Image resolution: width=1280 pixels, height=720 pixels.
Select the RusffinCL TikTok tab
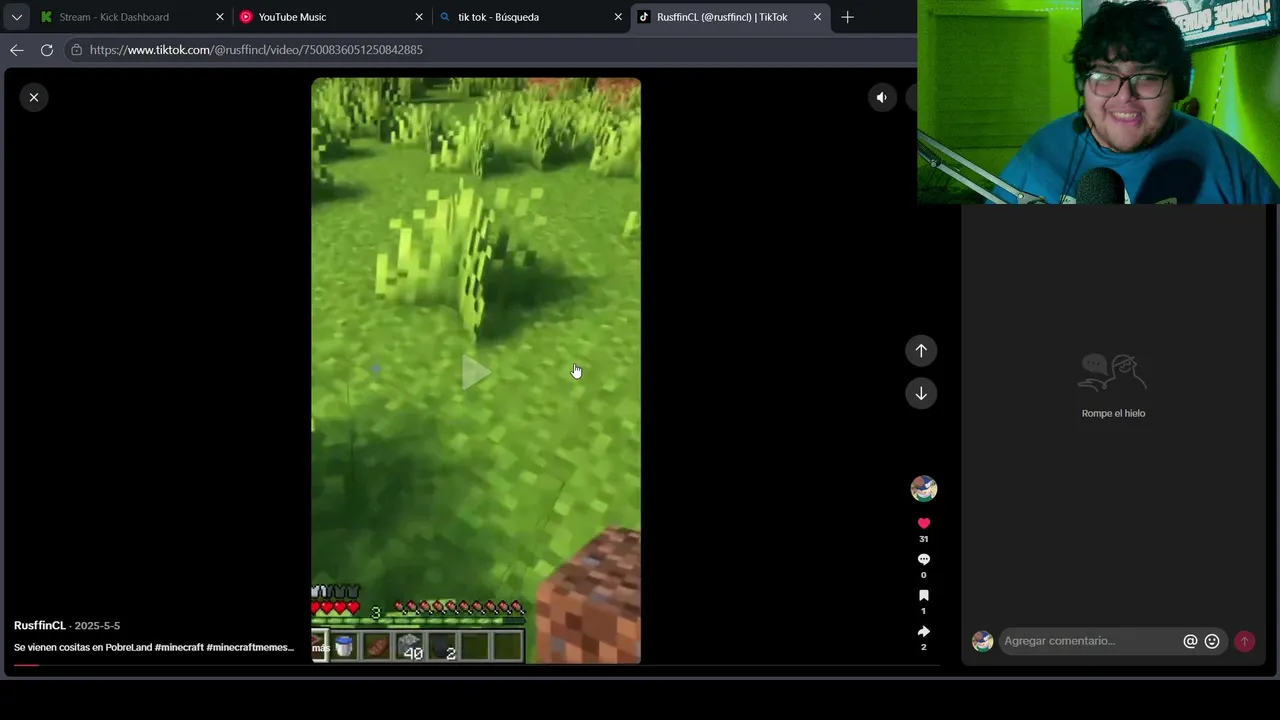(730, 17)
